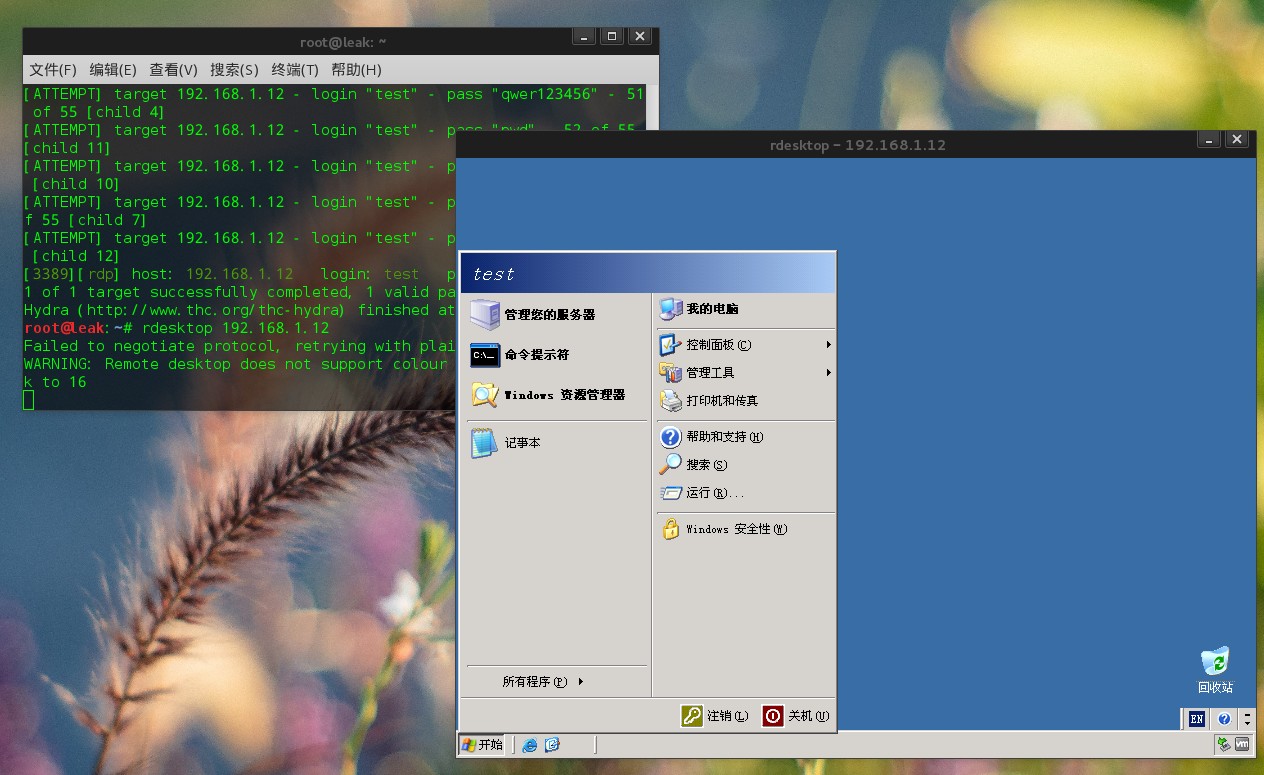Screen dimensions: 1264x775
Task: Open Search (搜索) from Start menu
Action: coord(705,465)
